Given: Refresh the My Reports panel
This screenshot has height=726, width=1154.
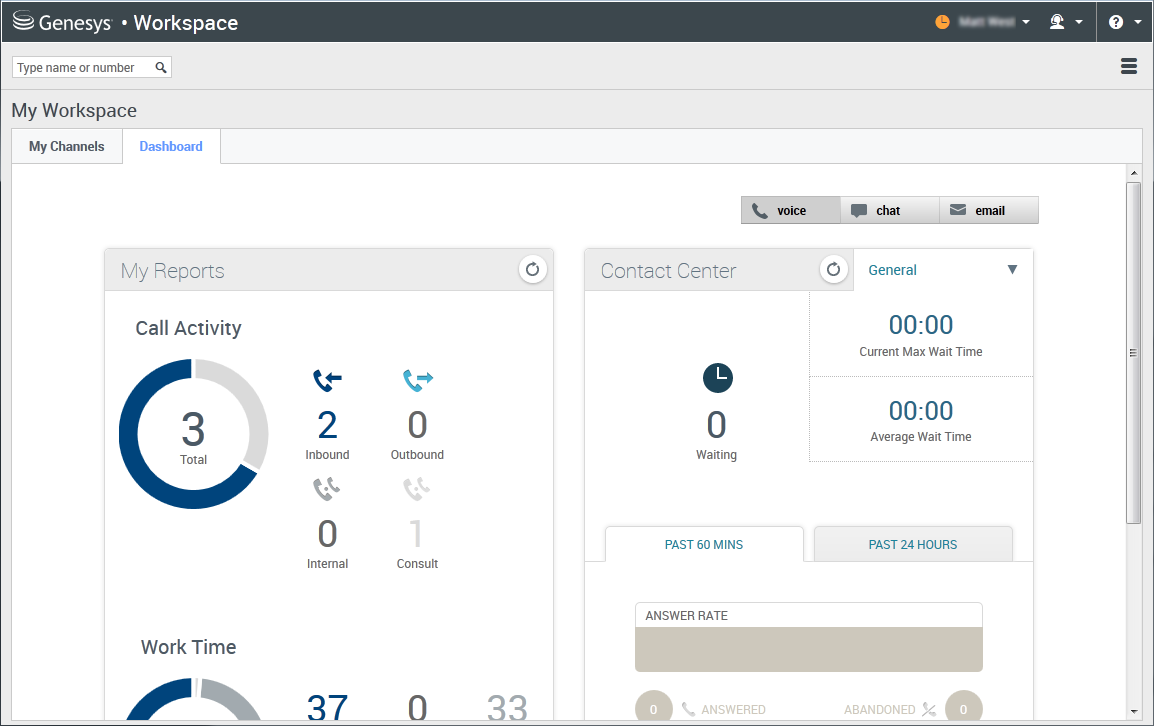Looking at the screenshot, I should (x=532, y=269).
